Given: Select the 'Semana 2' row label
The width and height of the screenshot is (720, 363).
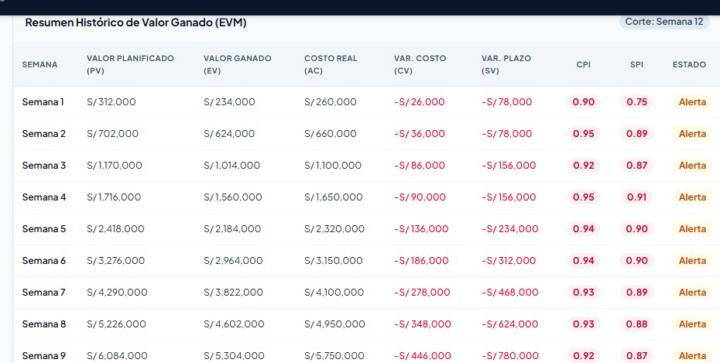Looking at the screenshot, I should (44, 134).
